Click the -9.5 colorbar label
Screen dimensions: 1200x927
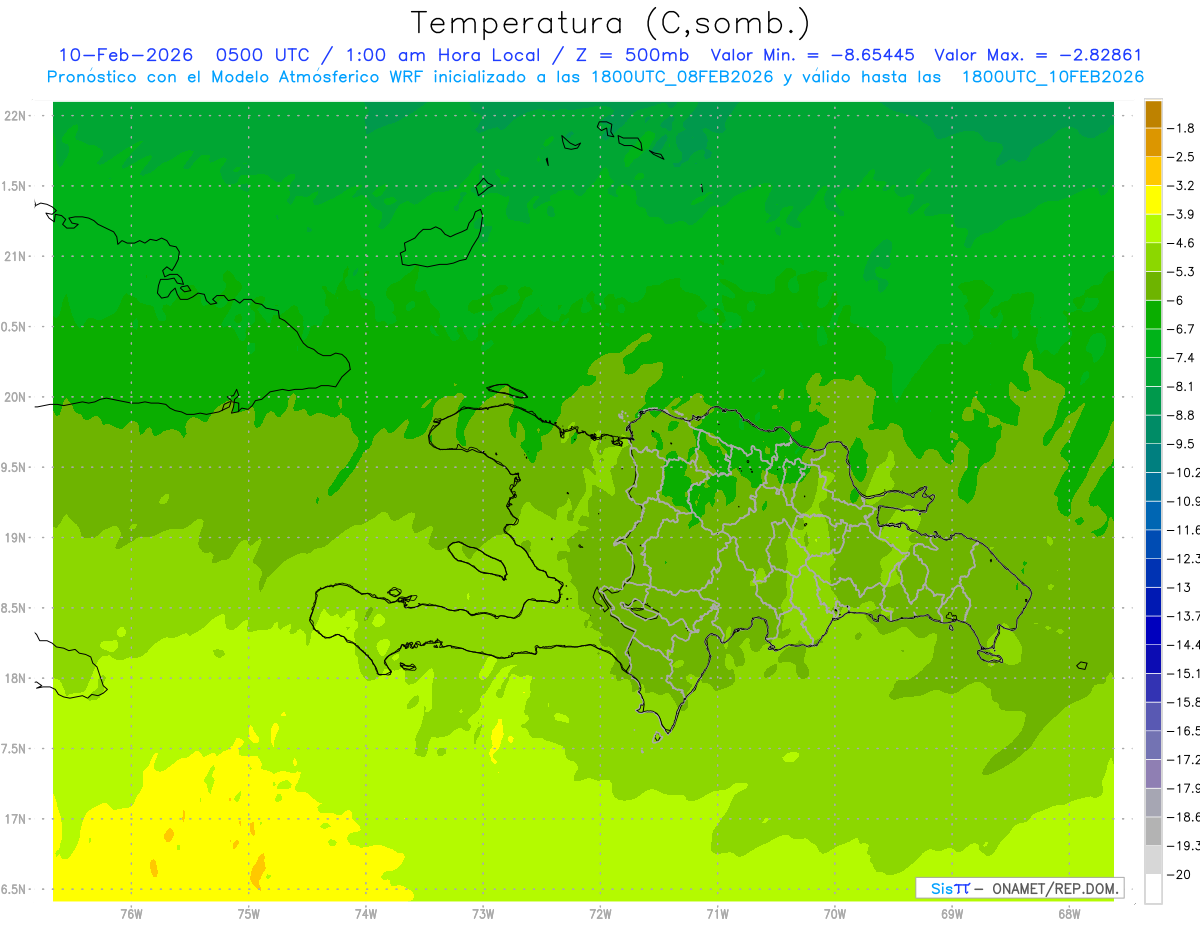point(1180,443)
